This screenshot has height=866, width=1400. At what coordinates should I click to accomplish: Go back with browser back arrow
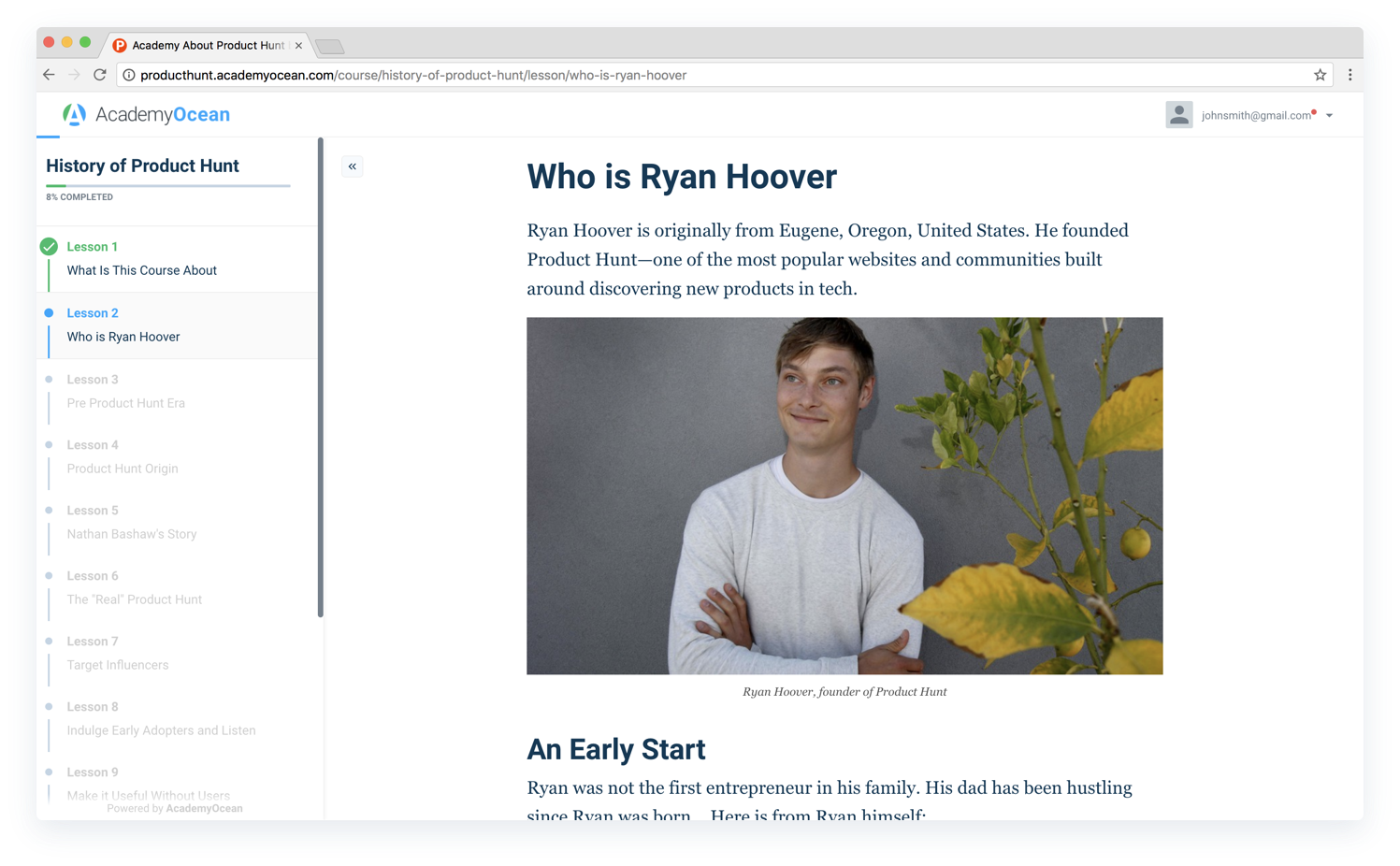pyautogui.click(x=49, y=75)
